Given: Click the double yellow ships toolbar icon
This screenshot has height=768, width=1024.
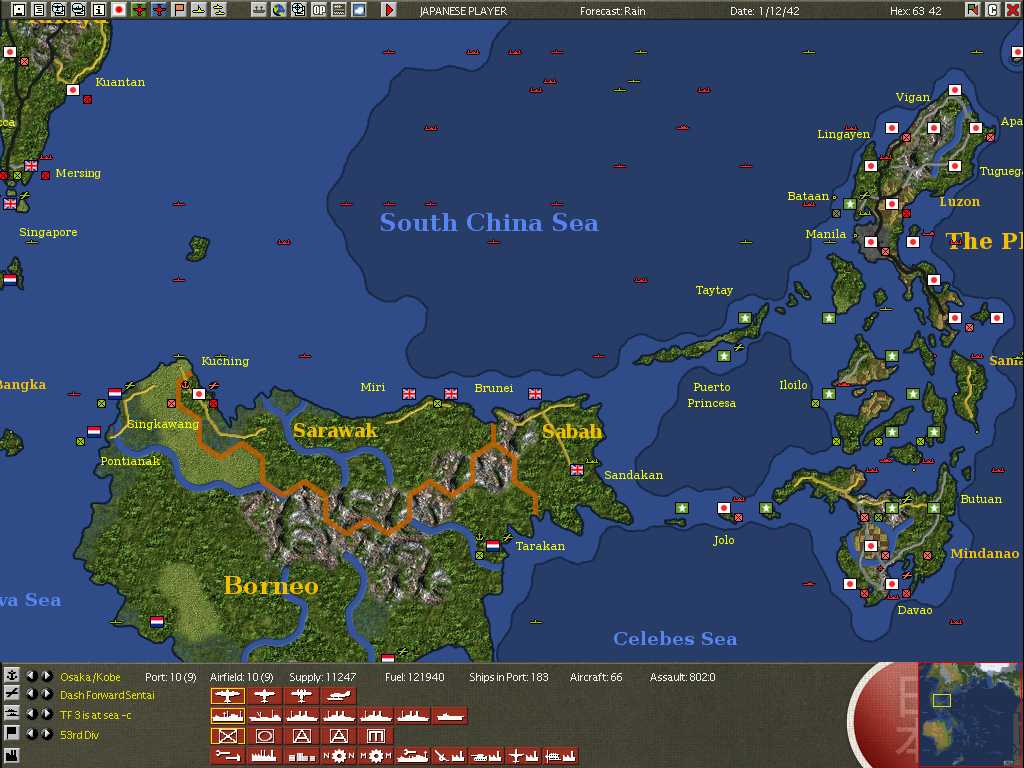Looking at the screenshot, I should click(x=219, y=10).
